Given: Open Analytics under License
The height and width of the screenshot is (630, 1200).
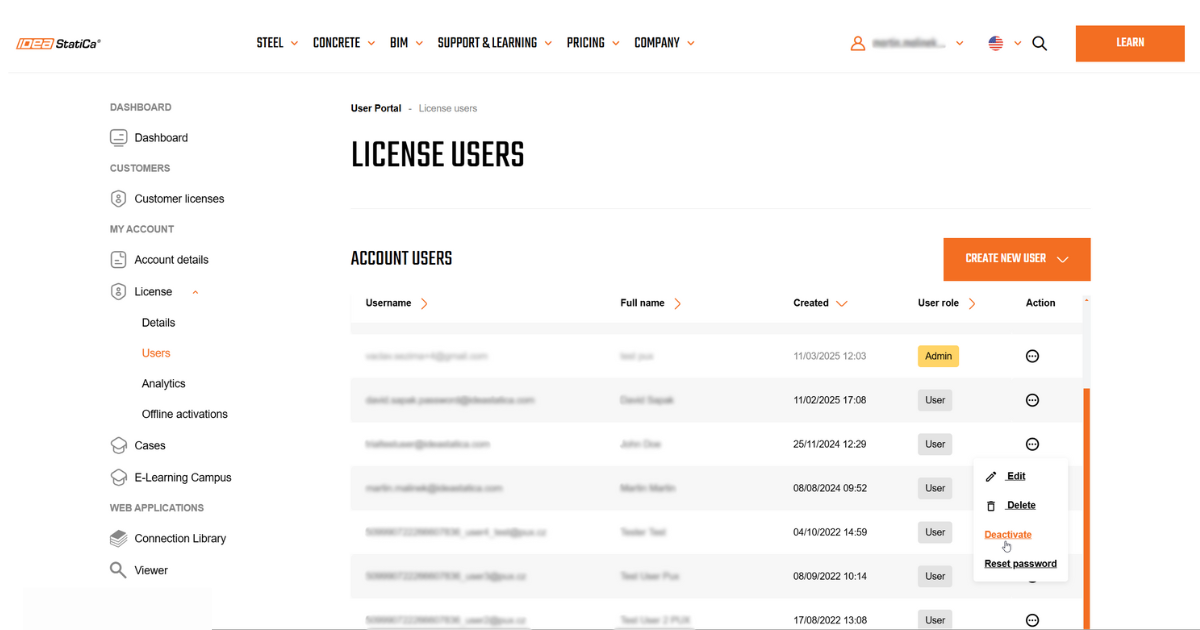Looking at the screenshot, I should coord(163,384).
